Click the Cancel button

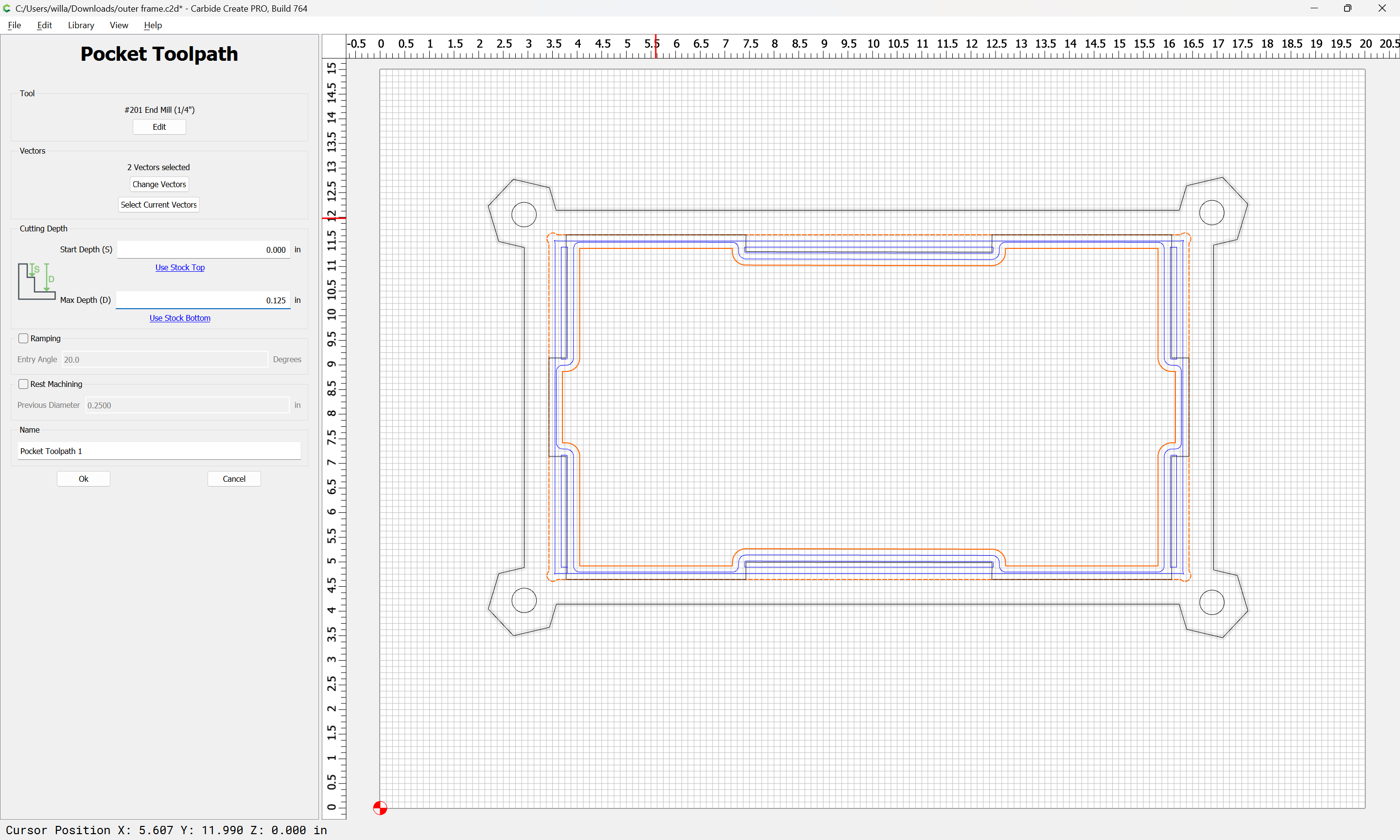234,479
